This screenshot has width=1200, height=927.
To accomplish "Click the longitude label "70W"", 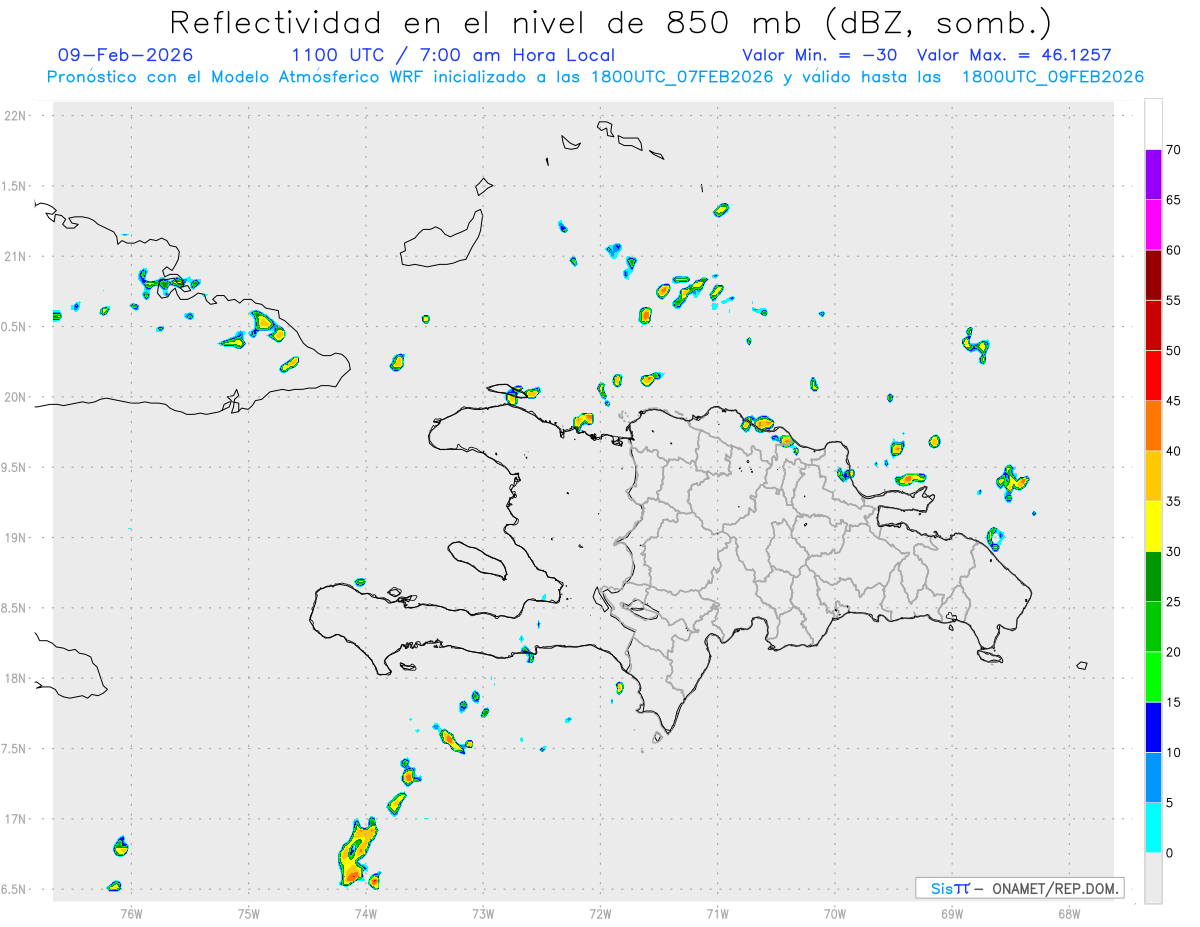I will coord(835,913).
